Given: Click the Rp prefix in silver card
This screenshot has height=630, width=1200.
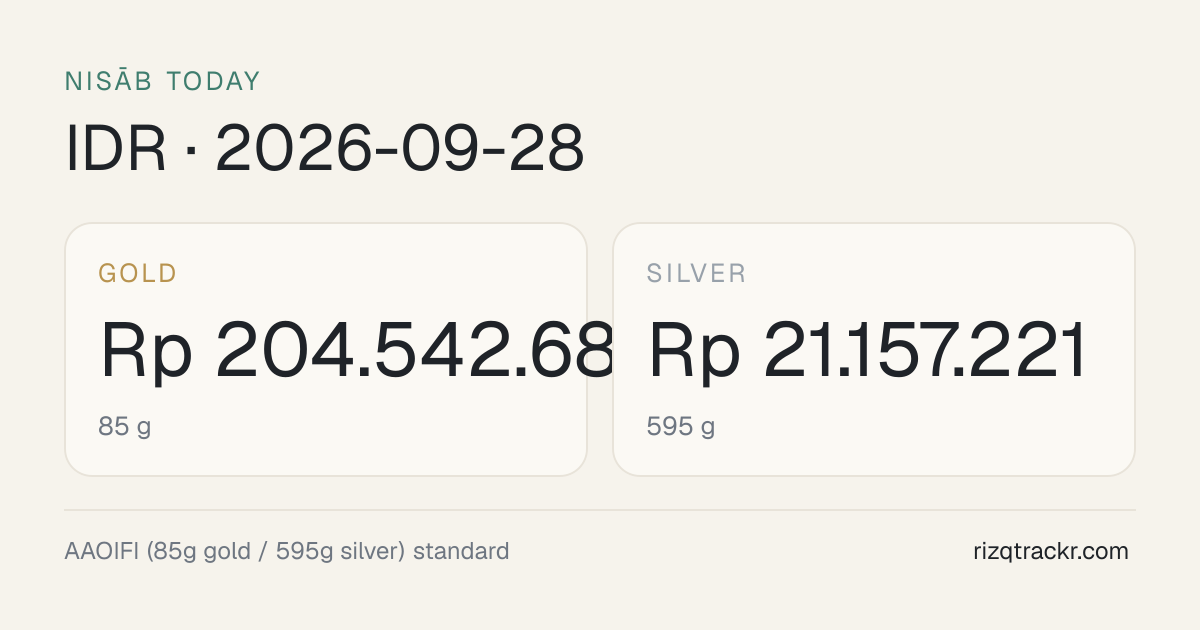Looking at the screenshot, I should [694, 354].
